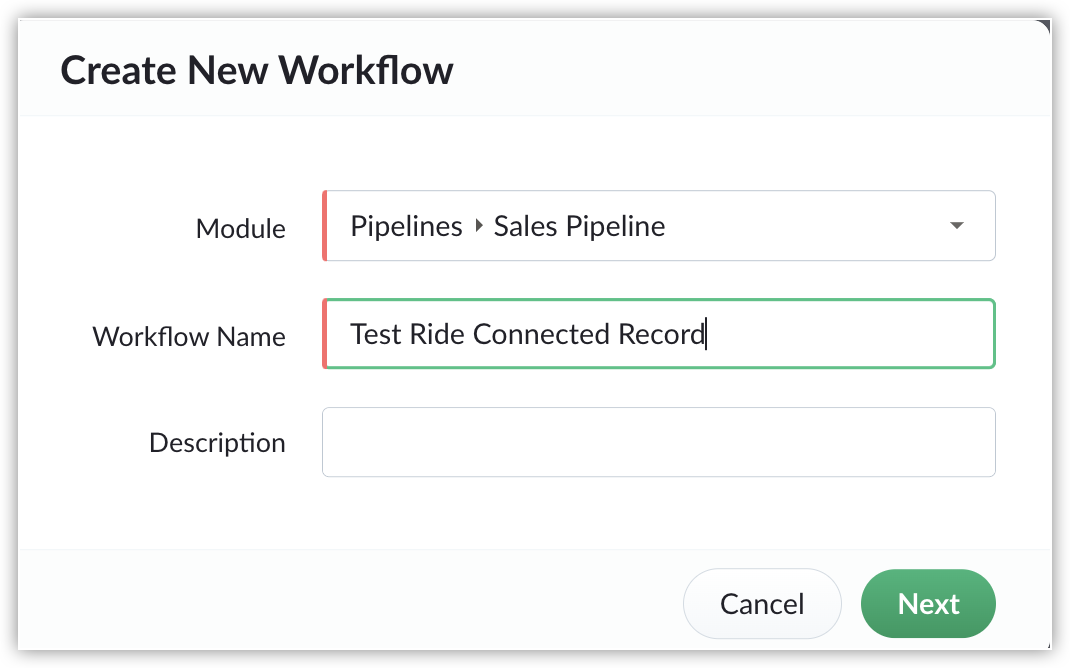The image size is (1070, 668).
Task: Focus the empty Description field
Action: (x=658, y=442)
